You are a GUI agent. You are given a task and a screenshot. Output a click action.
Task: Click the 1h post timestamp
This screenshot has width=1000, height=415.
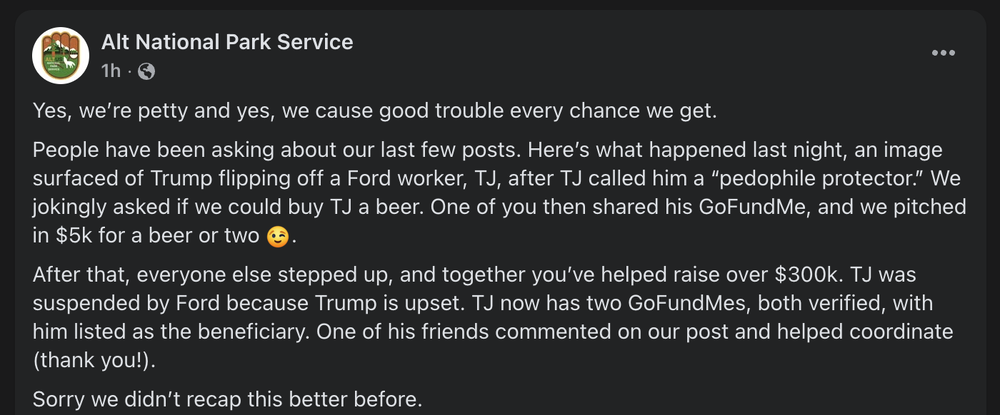point(111,71)
